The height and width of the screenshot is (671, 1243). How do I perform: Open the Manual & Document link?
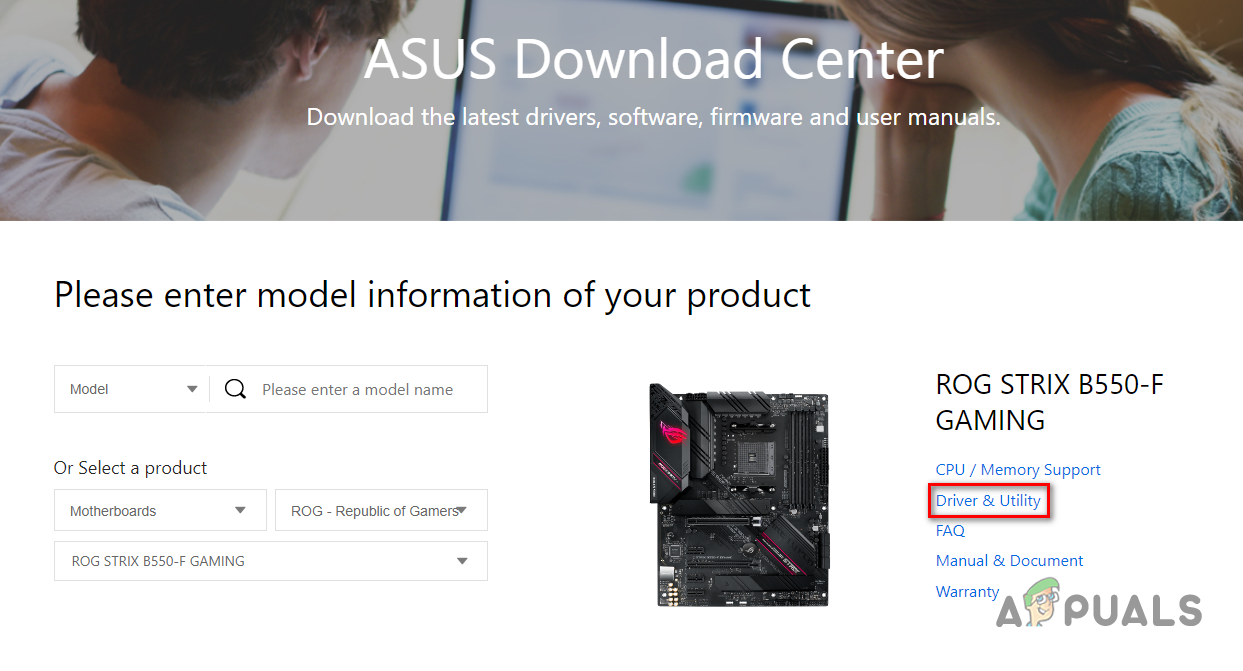click(x=1009, y=561)
